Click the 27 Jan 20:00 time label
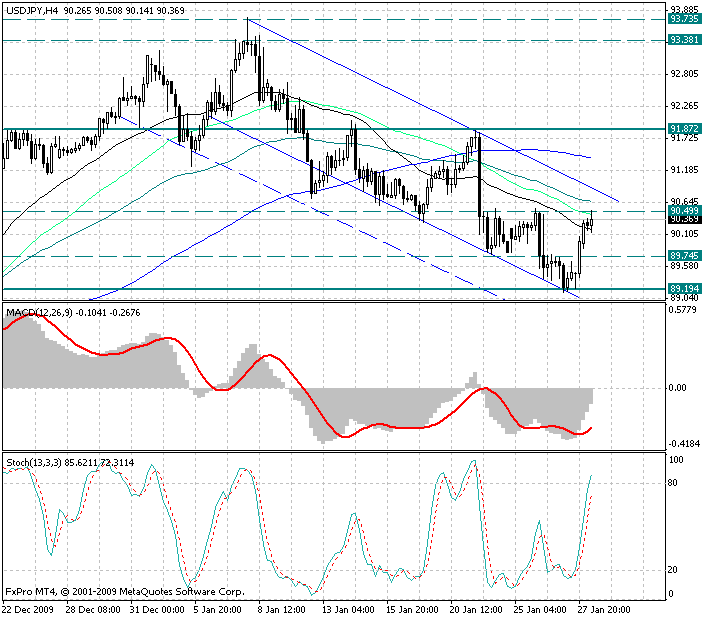Screen dimensions: 703x617 click(605, 610)
